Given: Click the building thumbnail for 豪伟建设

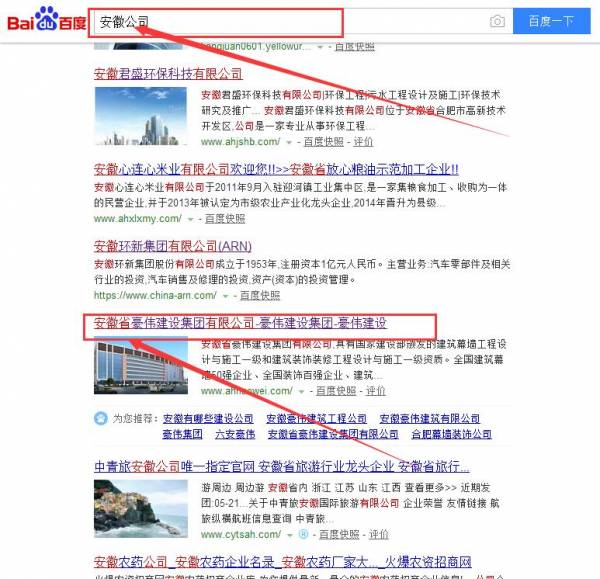Looking at the screenshot, I should click(x=141, y=365).
